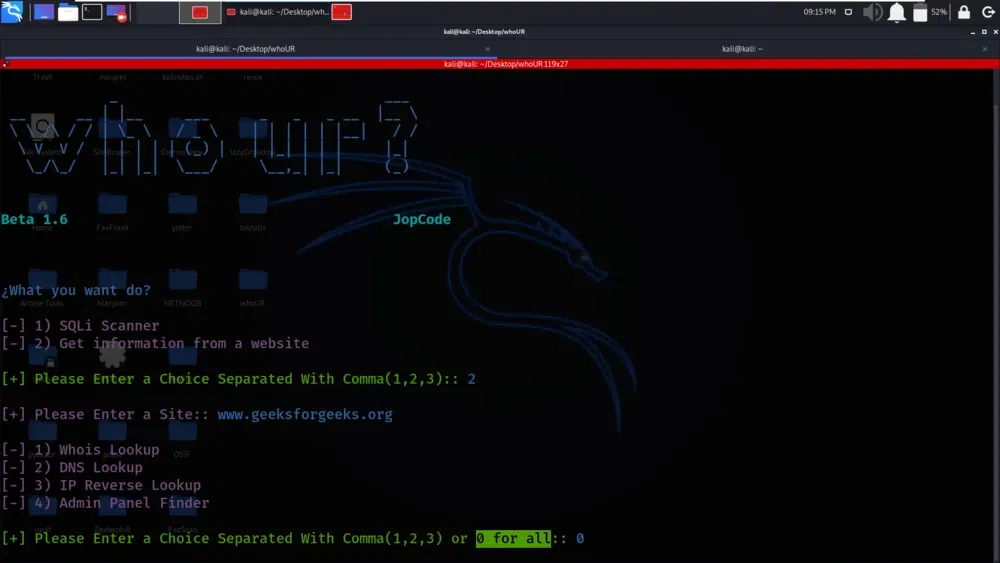Lock the screen with padlock icon
This screenshot has height=563, width=1000.
[x=964, y=11]
